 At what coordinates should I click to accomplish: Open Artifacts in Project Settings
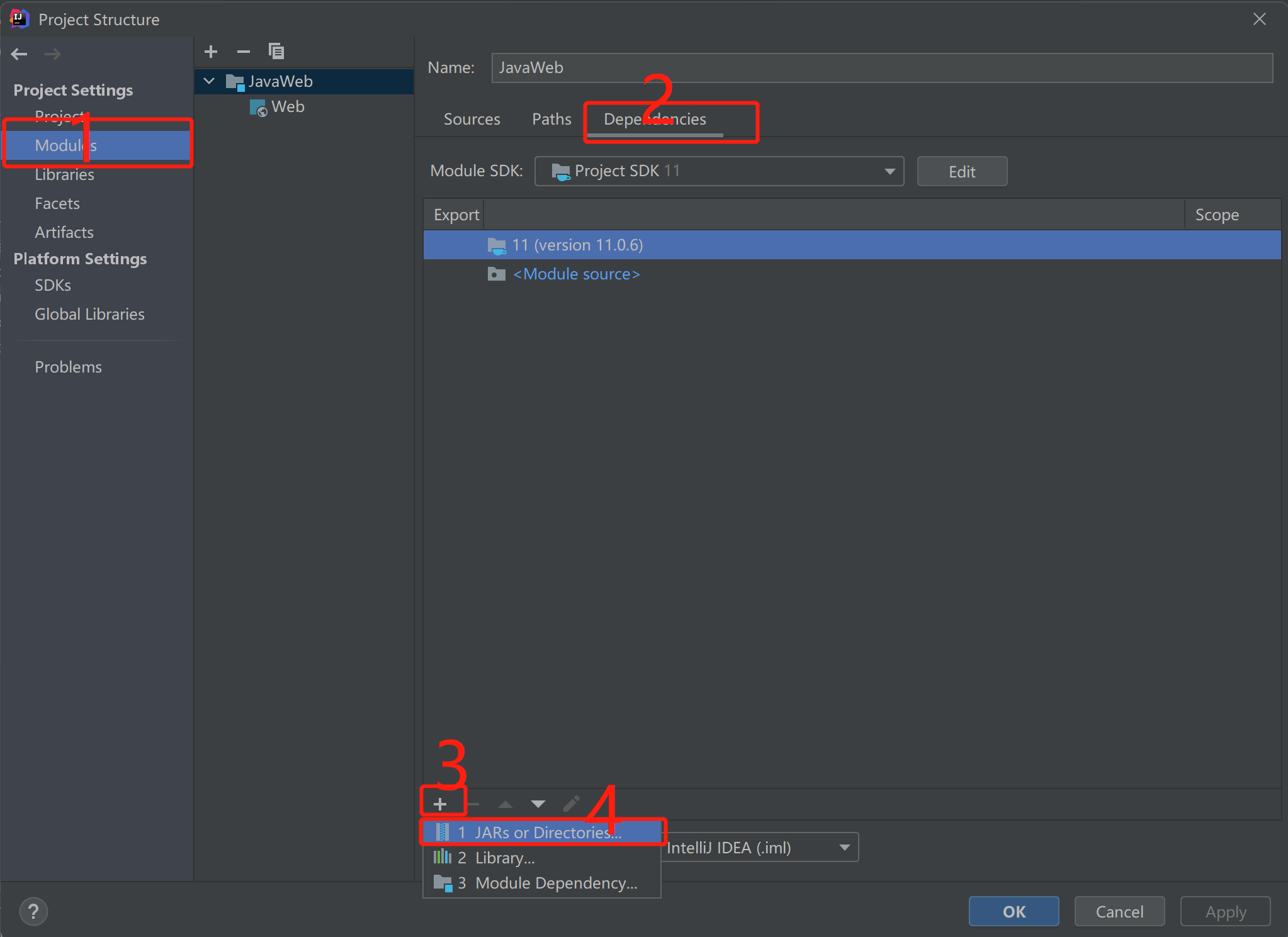pyautogui.click(x=64, y=232)
